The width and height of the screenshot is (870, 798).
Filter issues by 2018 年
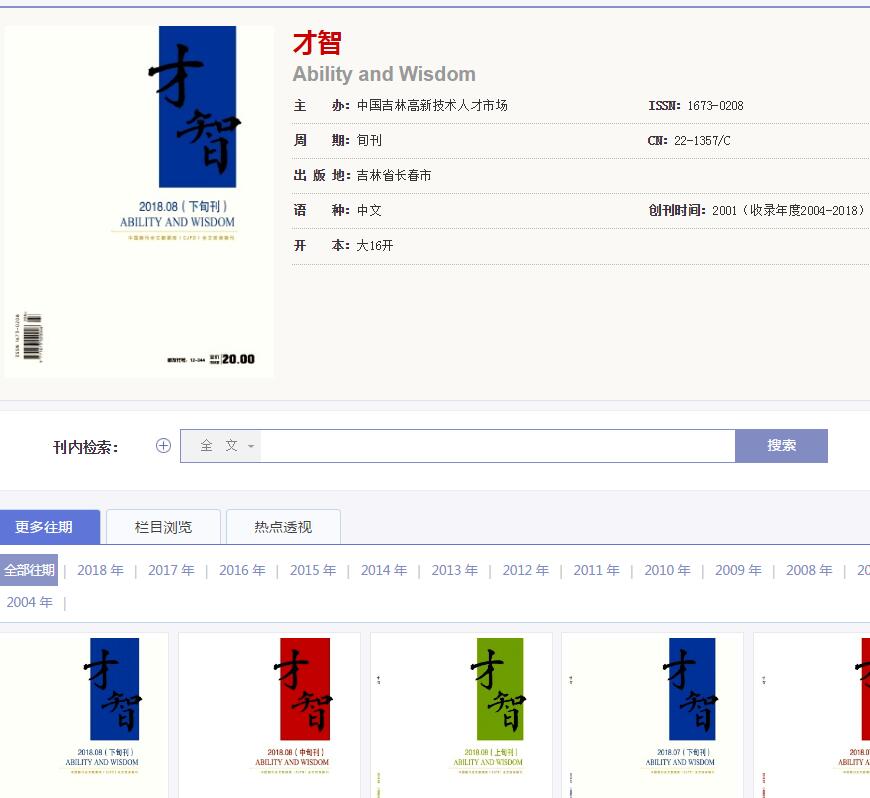pos(100,570)
